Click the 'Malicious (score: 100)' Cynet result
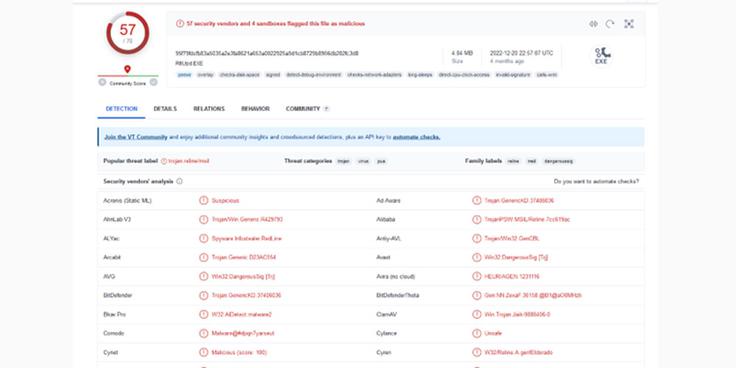The image size is (736, 368). (239, 352)
